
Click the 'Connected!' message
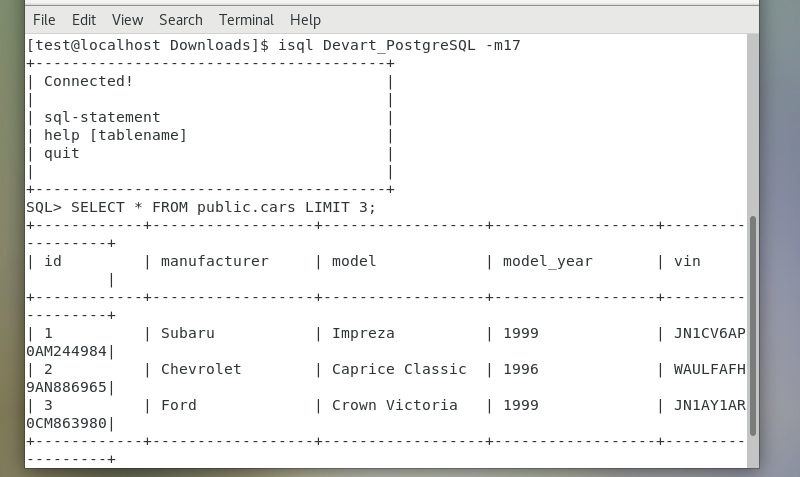pyautogui.click(x=88, y=81)
